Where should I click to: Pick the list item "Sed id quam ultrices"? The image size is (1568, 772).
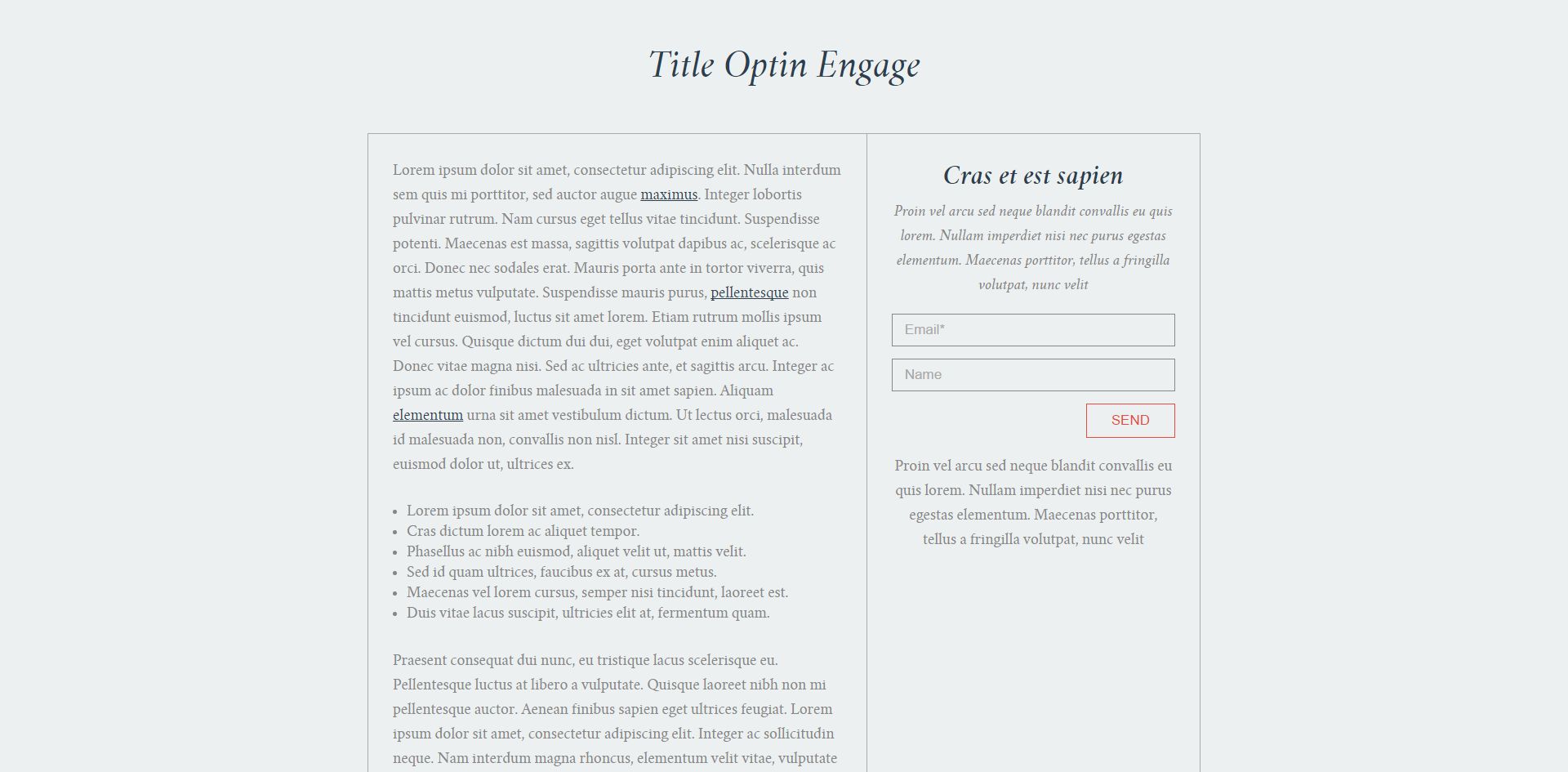coord(561,572)
